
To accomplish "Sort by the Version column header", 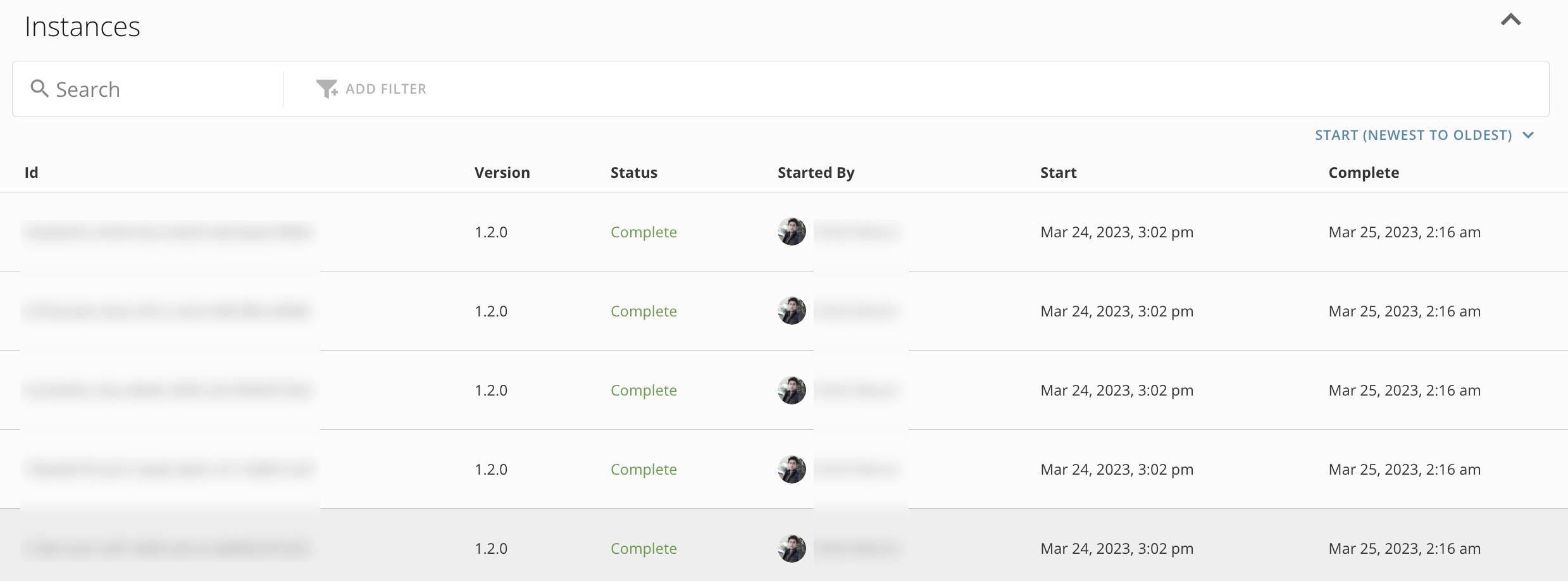I will pos(502,172).
